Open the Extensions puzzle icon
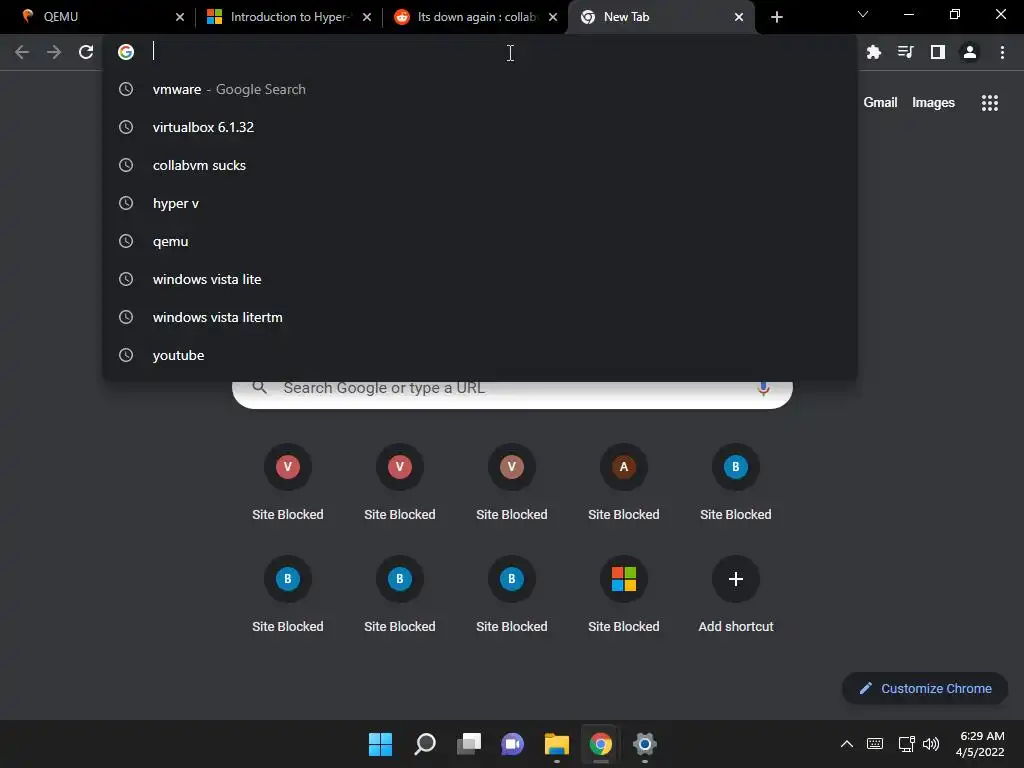Image resolution: width=1024 pixels, height=768 pixels. point(874,52)
